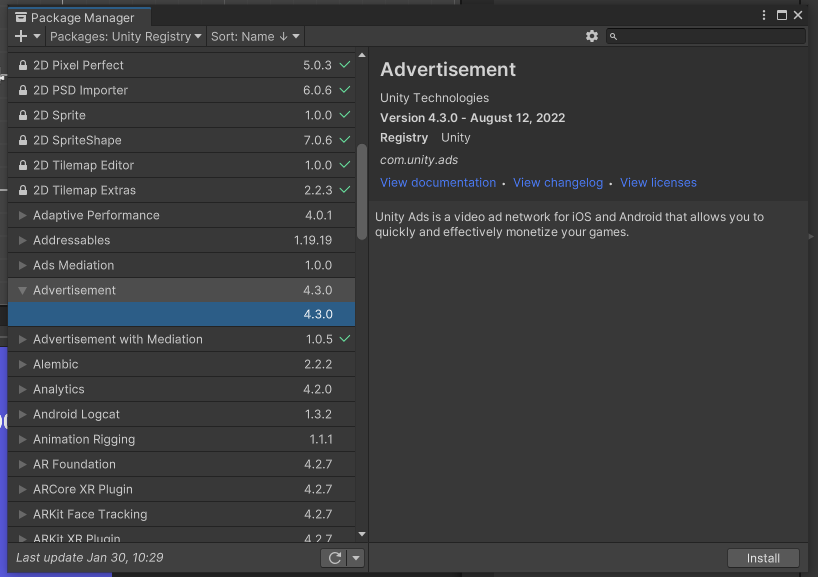Click installed checkmark on 2D Pixel Perfect
The height and width of the screenshot is (577, 818).
point(345,65)
